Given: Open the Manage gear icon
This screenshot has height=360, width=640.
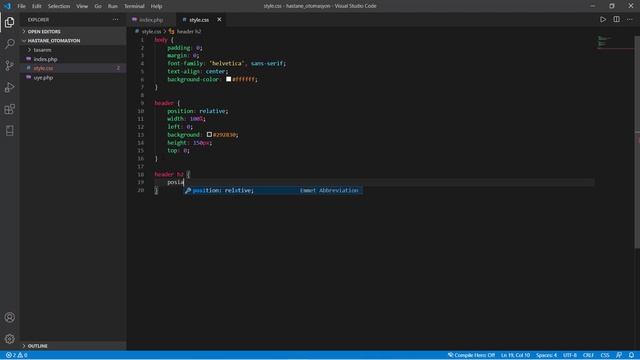Looking at the screenshot, I should [x=9, y=339].
